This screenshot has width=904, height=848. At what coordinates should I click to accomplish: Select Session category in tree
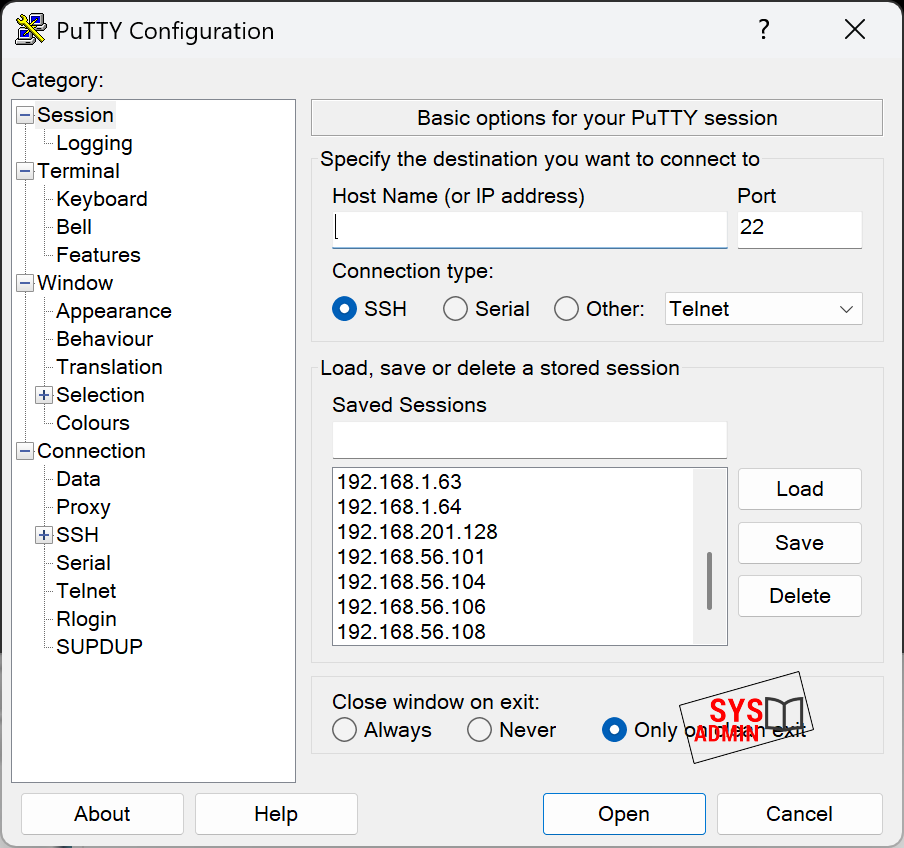(x=76, y=115)
